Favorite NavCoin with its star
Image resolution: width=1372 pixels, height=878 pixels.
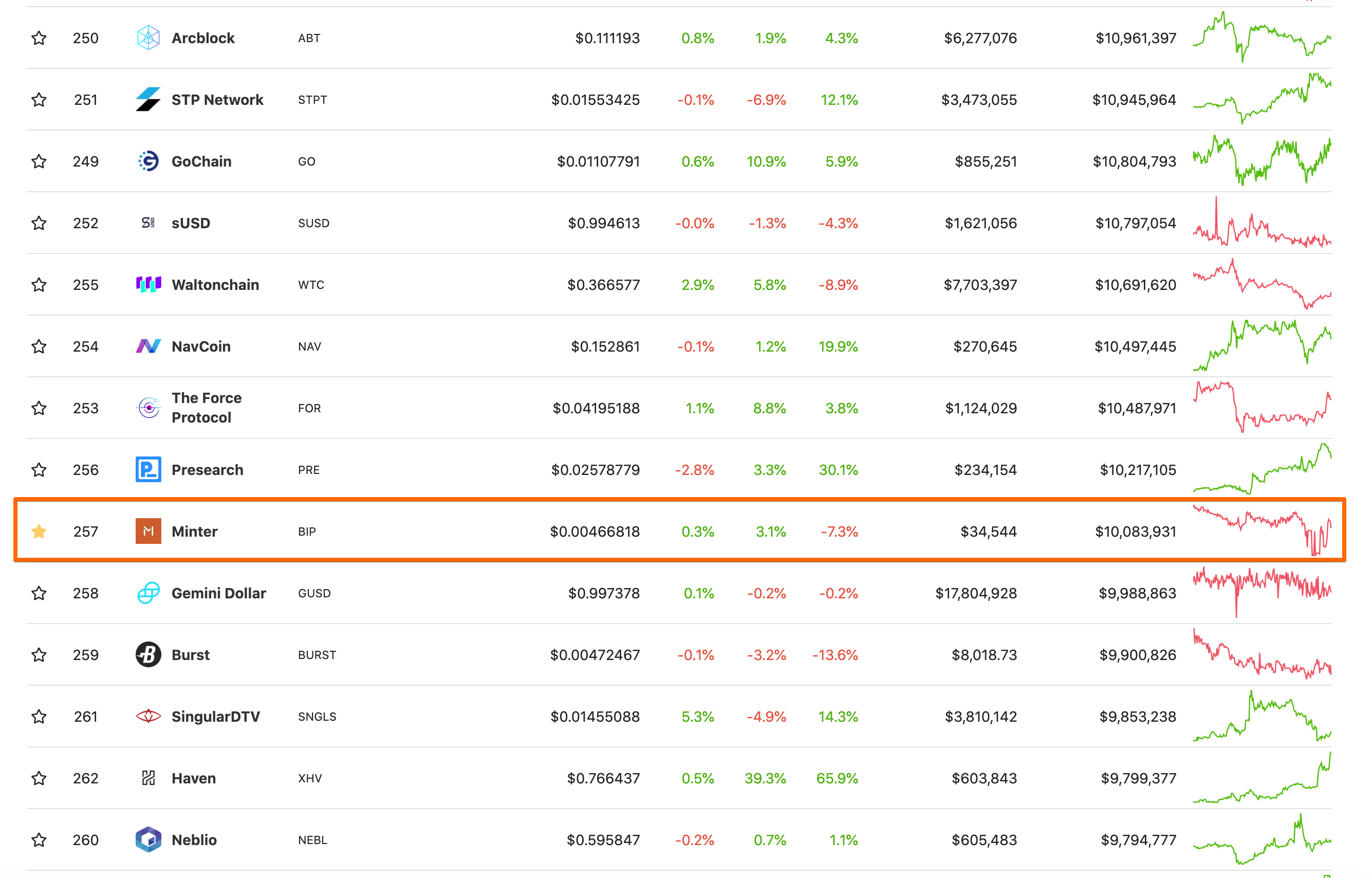39,346
